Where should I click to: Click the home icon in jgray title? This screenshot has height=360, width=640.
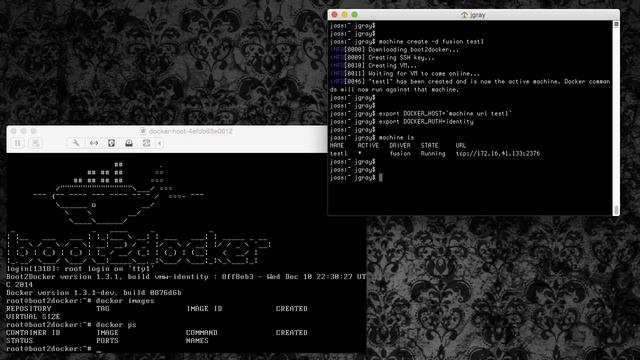click(x=464, y=15)
